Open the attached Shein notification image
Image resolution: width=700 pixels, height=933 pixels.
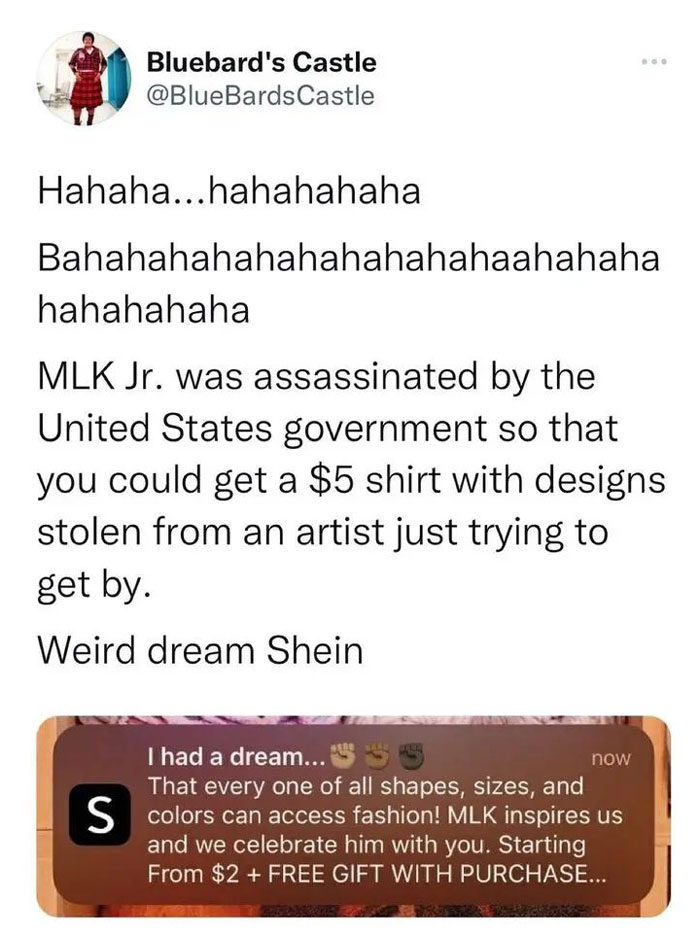353,816
